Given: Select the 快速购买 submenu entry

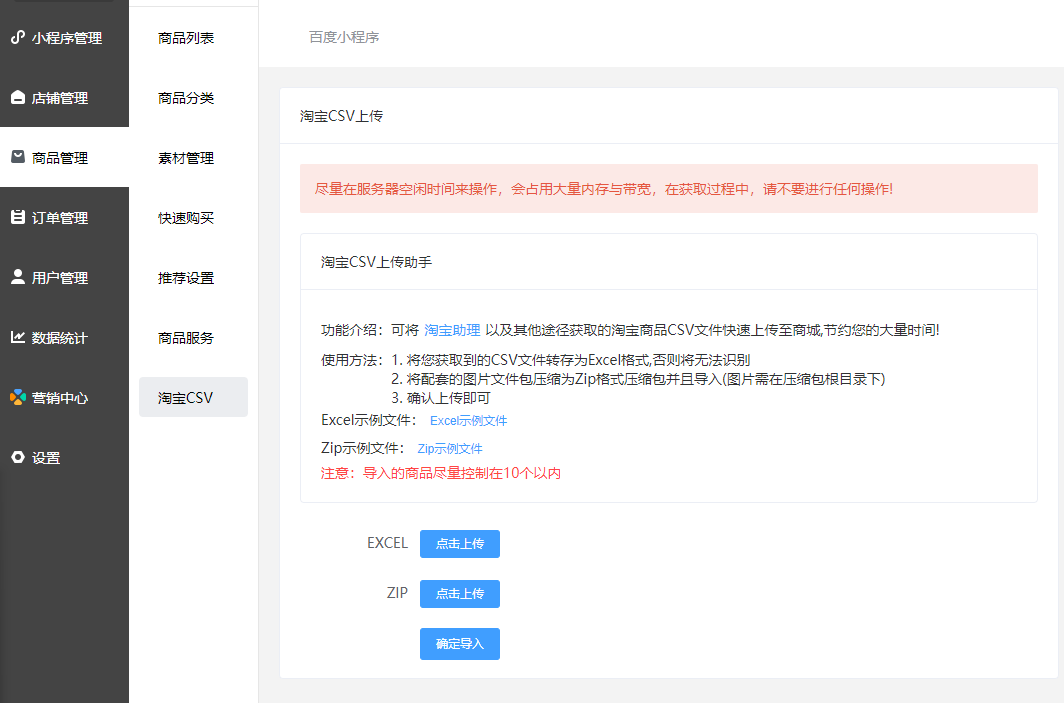Looking at the screenshot, I should point(186,218).
